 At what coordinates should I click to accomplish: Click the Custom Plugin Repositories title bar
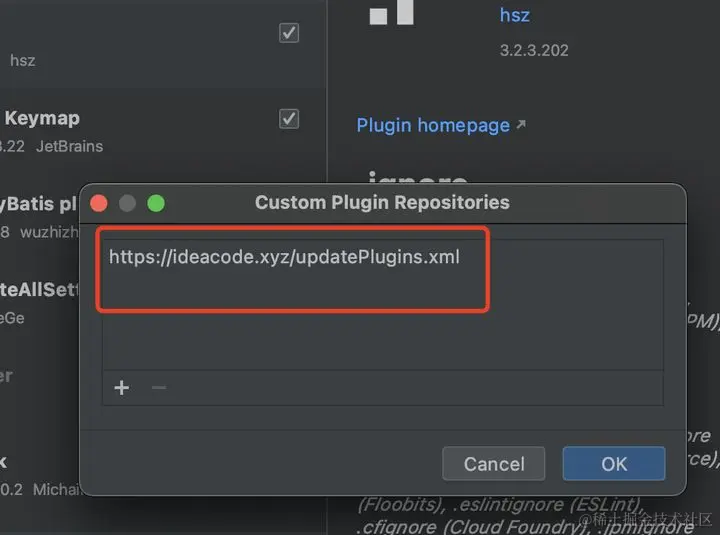point(382,203)
